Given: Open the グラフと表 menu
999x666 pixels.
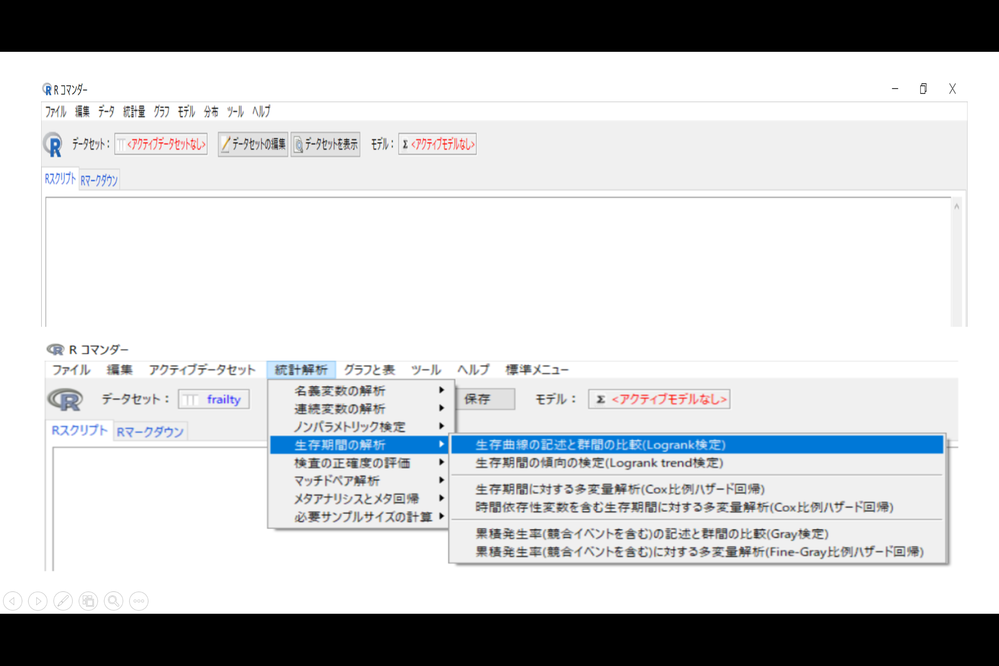Looking at the screenshot, I should tap(369, 370).
